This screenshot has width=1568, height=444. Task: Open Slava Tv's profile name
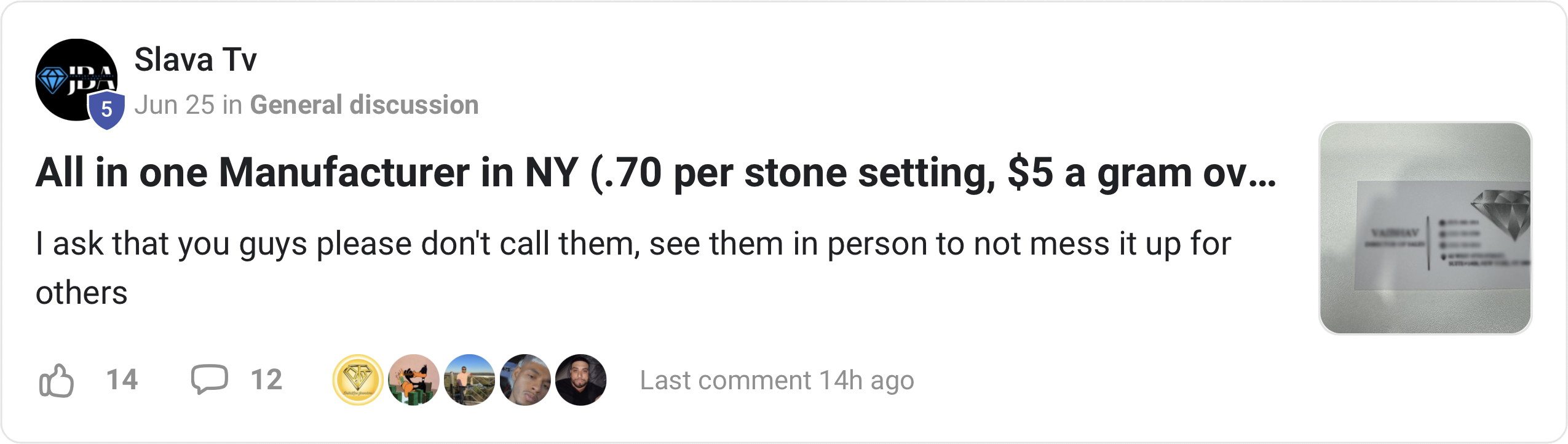[196, 60]
